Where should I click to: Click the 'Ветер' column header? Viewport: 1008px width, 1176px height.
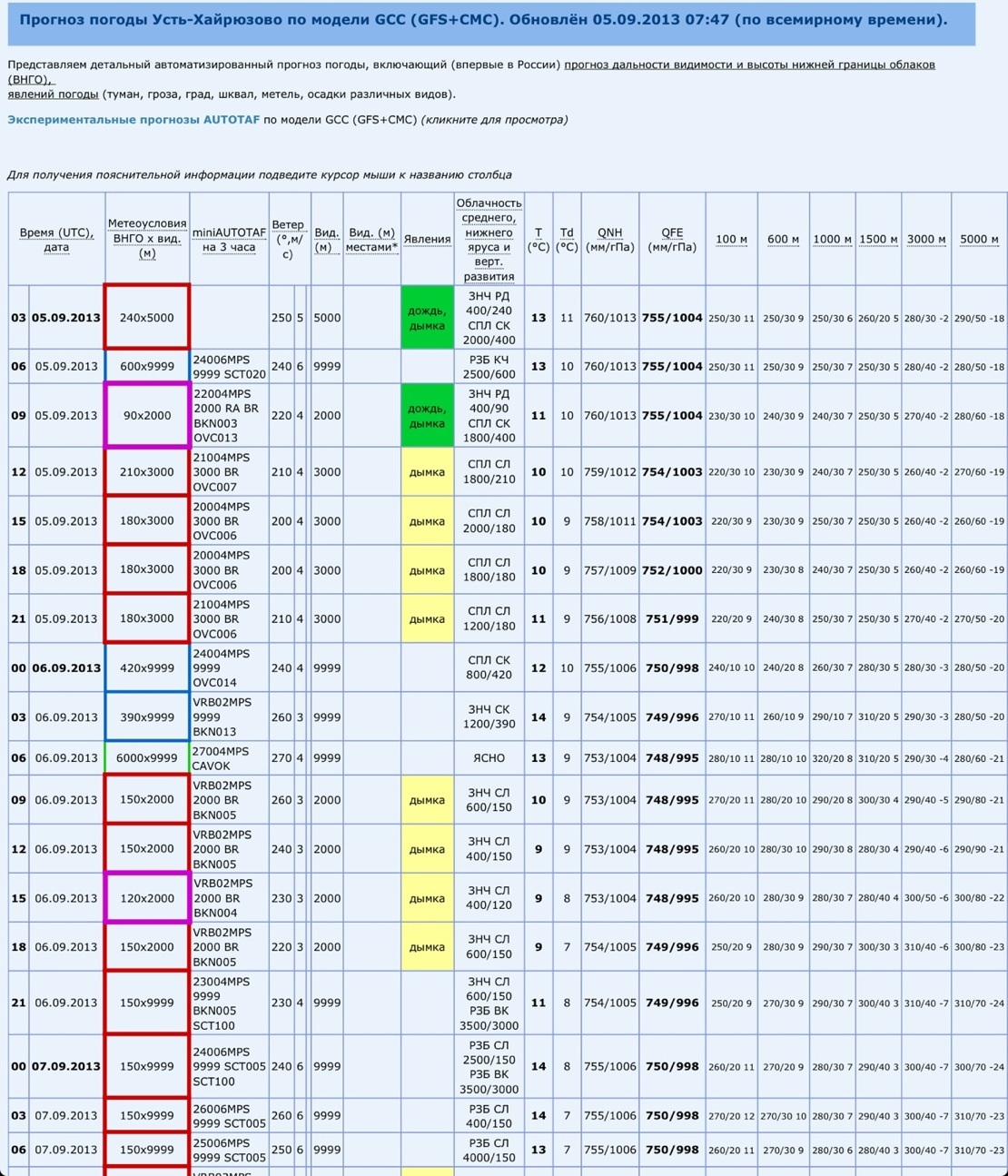click(x=288, y=239)
